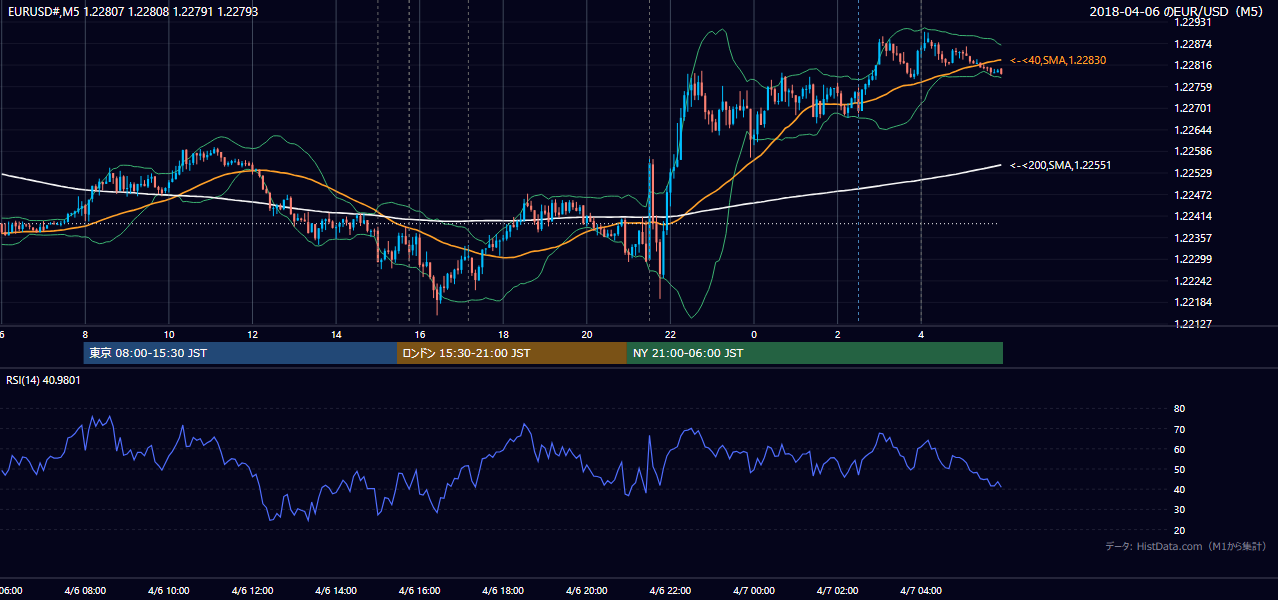Click the 4/6 14:00 bottom date label
The width and height of the screenshot is (1278, 600).
(335, 591)
